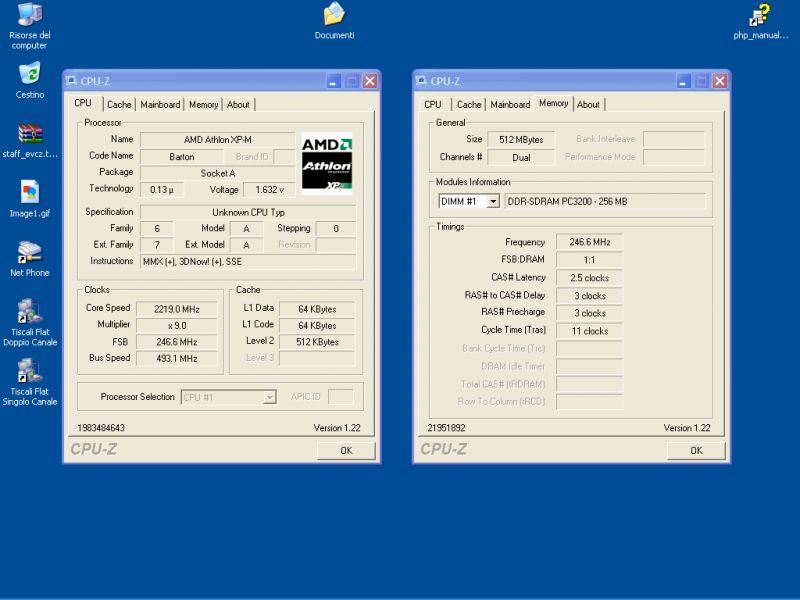Open the CPU #1 Processor Selection dropdown
Screen dimensions: 800x600
tap(269, 397)
